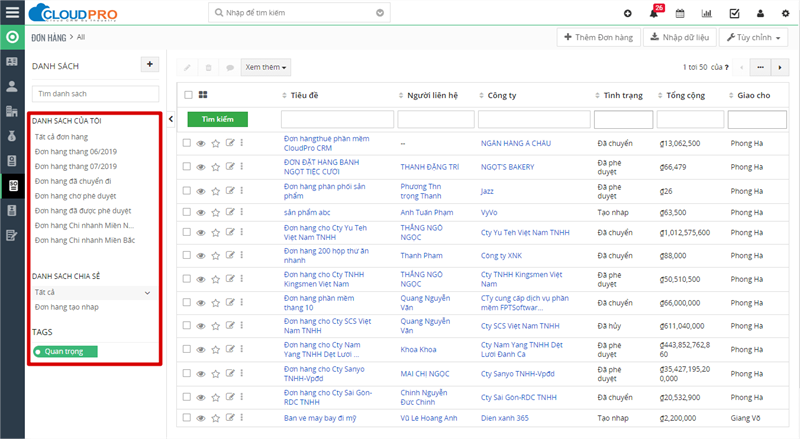Check the VyVo order row checkbox
This screenshot has height=439, width=800.
point(187,212)
